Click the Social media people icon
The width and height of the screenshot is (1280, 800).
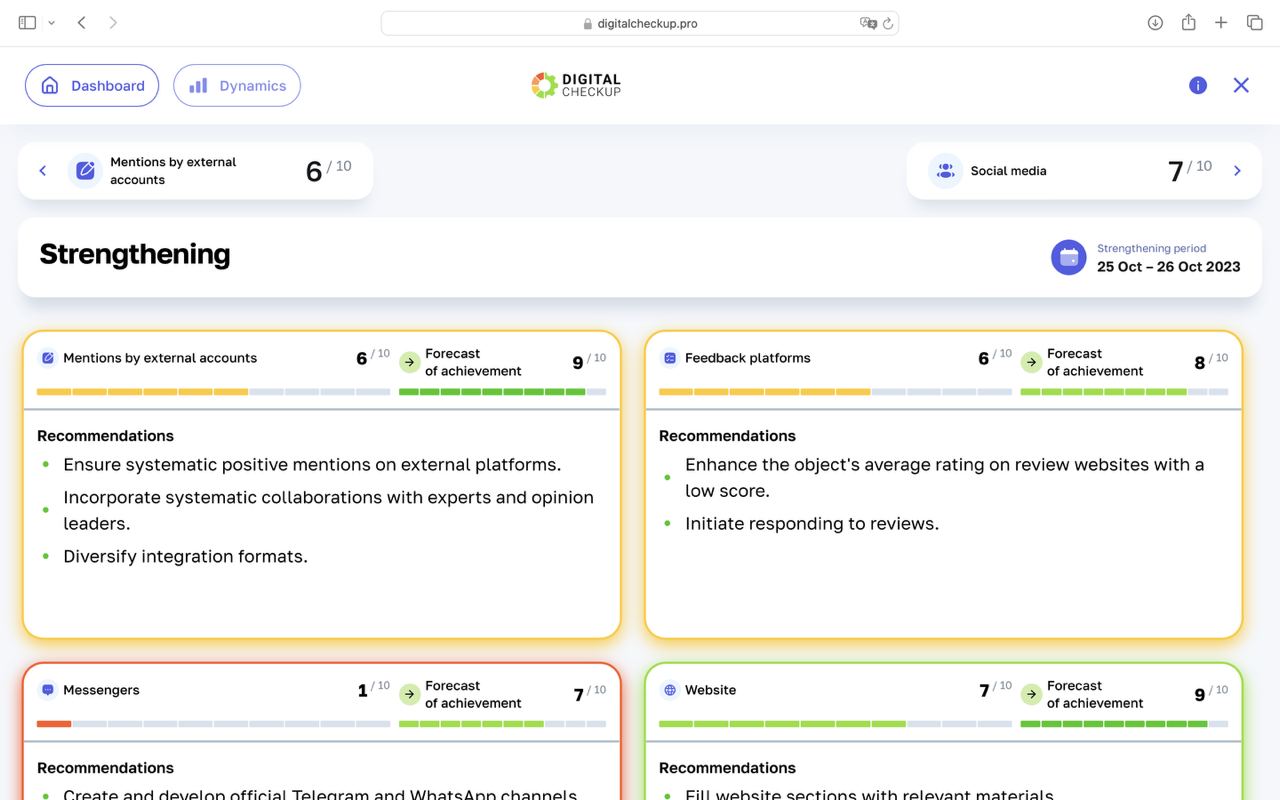click(945, 171)
